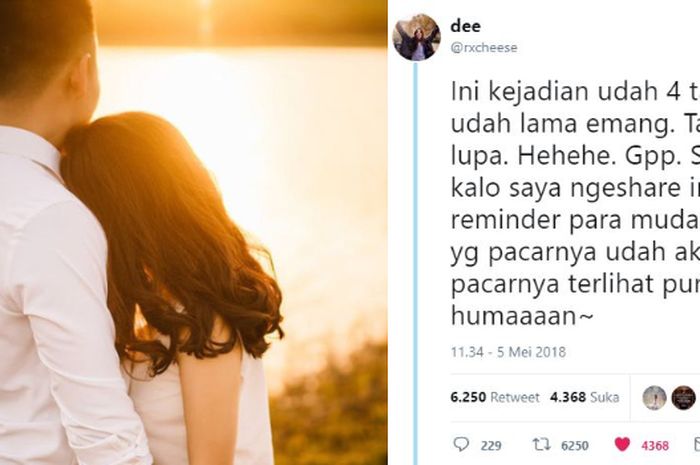The width and height of the screenshot is (700, 465).
Task: Click the word "reminder" in tweet
Action: tap(506, 220)
